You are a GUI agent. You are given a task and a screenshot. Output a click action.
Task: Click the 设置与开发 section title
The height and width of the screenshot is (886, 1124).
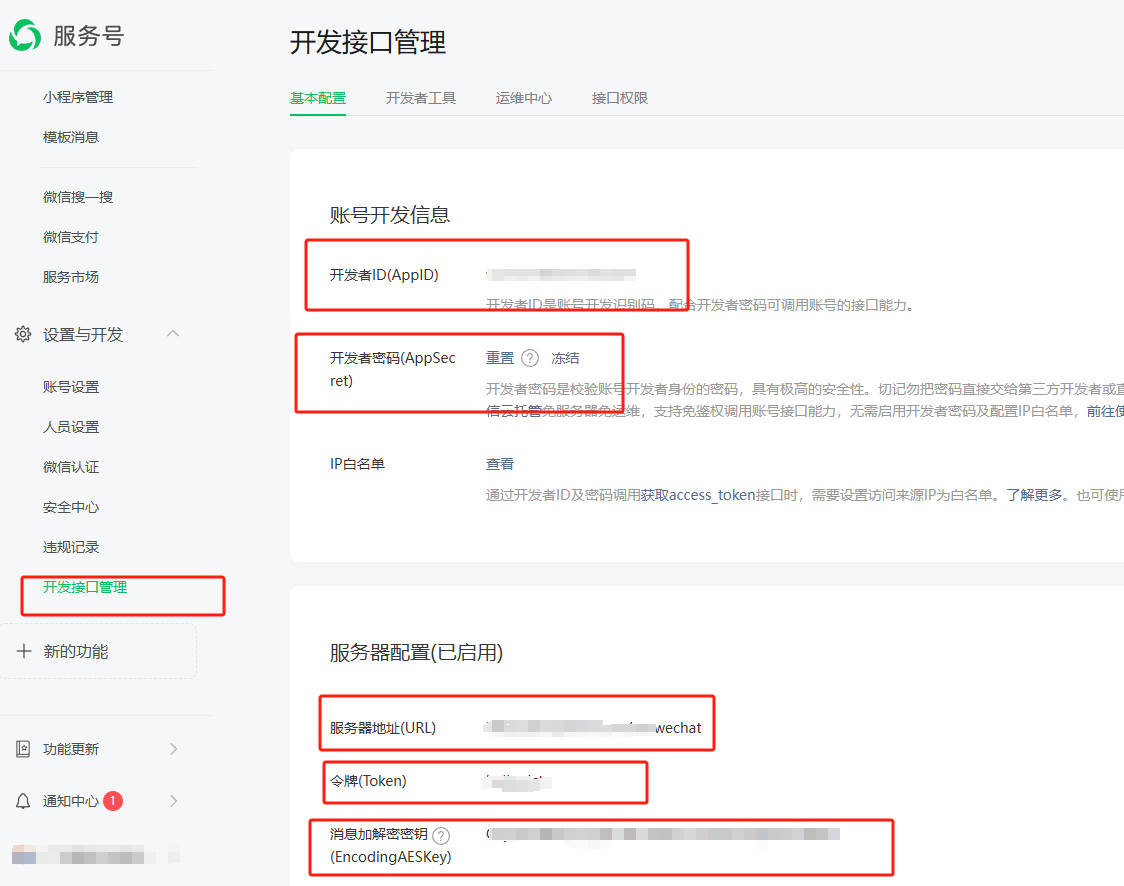[x=82, y=335]
